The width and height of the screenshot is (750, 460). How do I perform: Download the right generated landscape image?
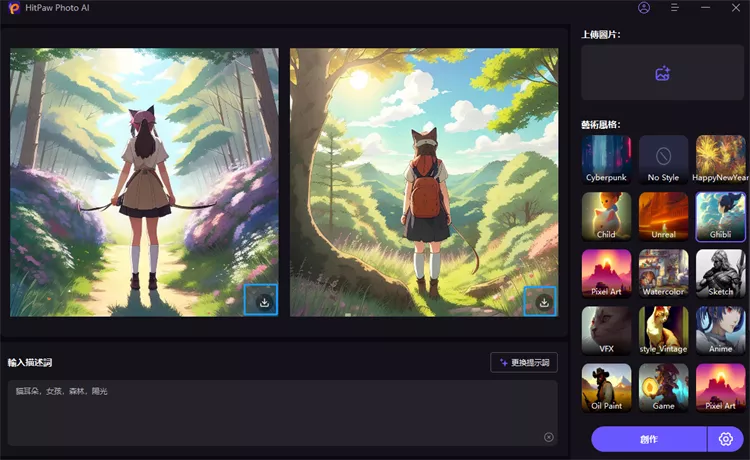point(543,301)
